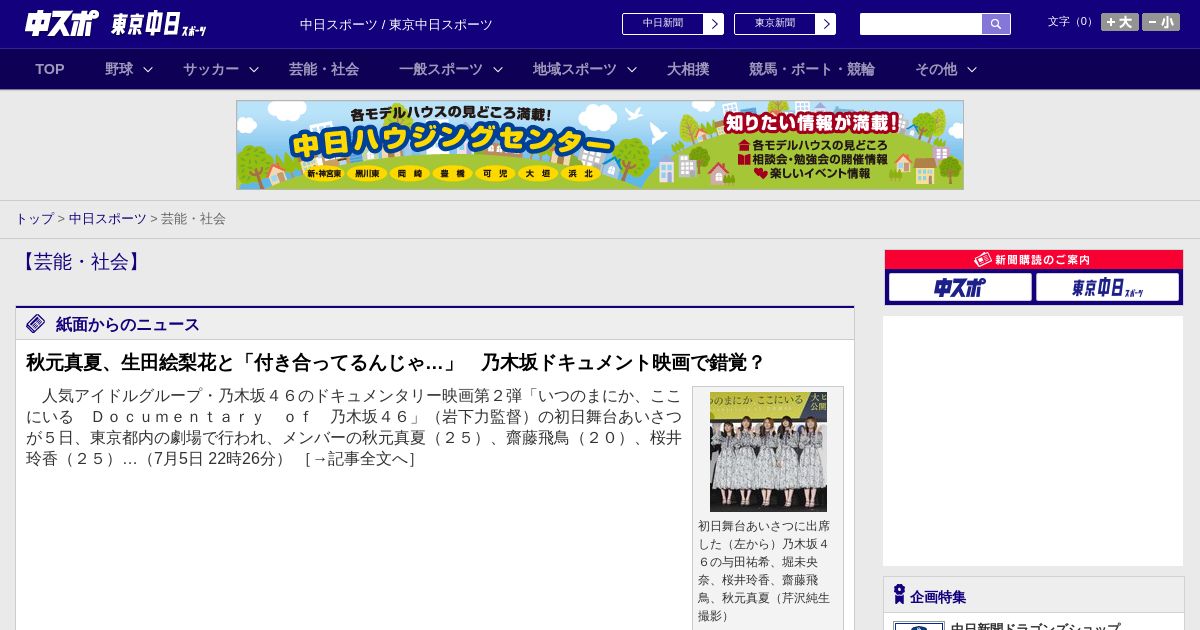Viewport: 1200px width, 630px height.
Task: Open the 地域スポーツ menu
Action: [575, 69]
